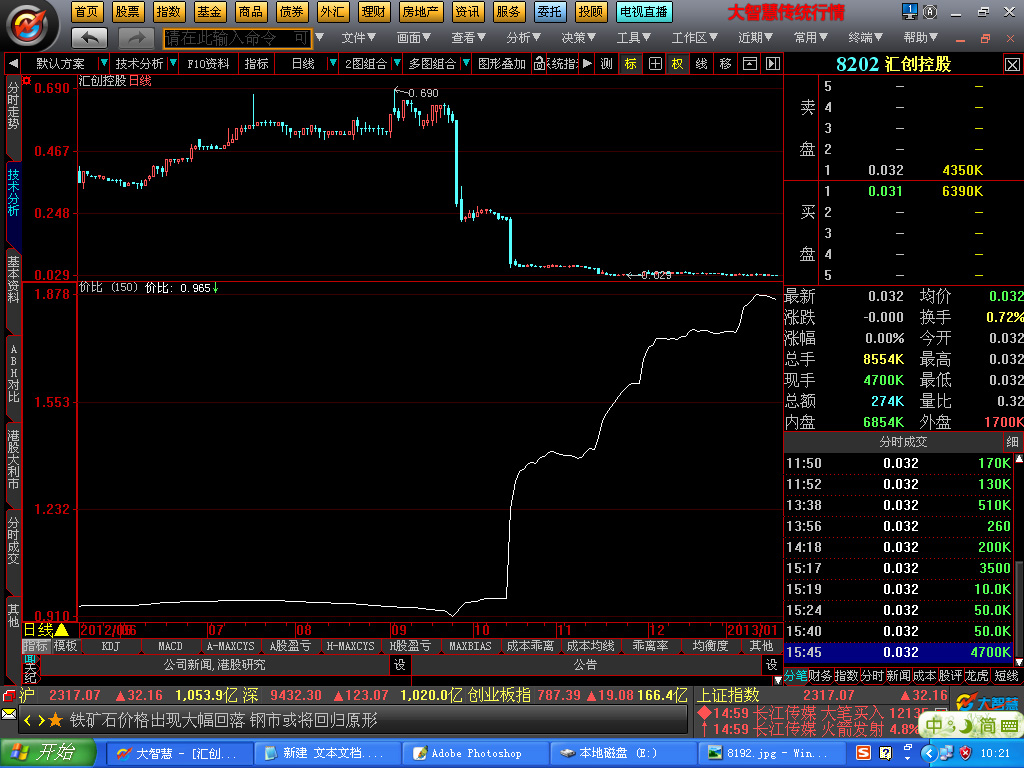This screenshot has height=768, width=1024.
Task: Click the mail envelope icon near ticker
Action: pos(9,714)
